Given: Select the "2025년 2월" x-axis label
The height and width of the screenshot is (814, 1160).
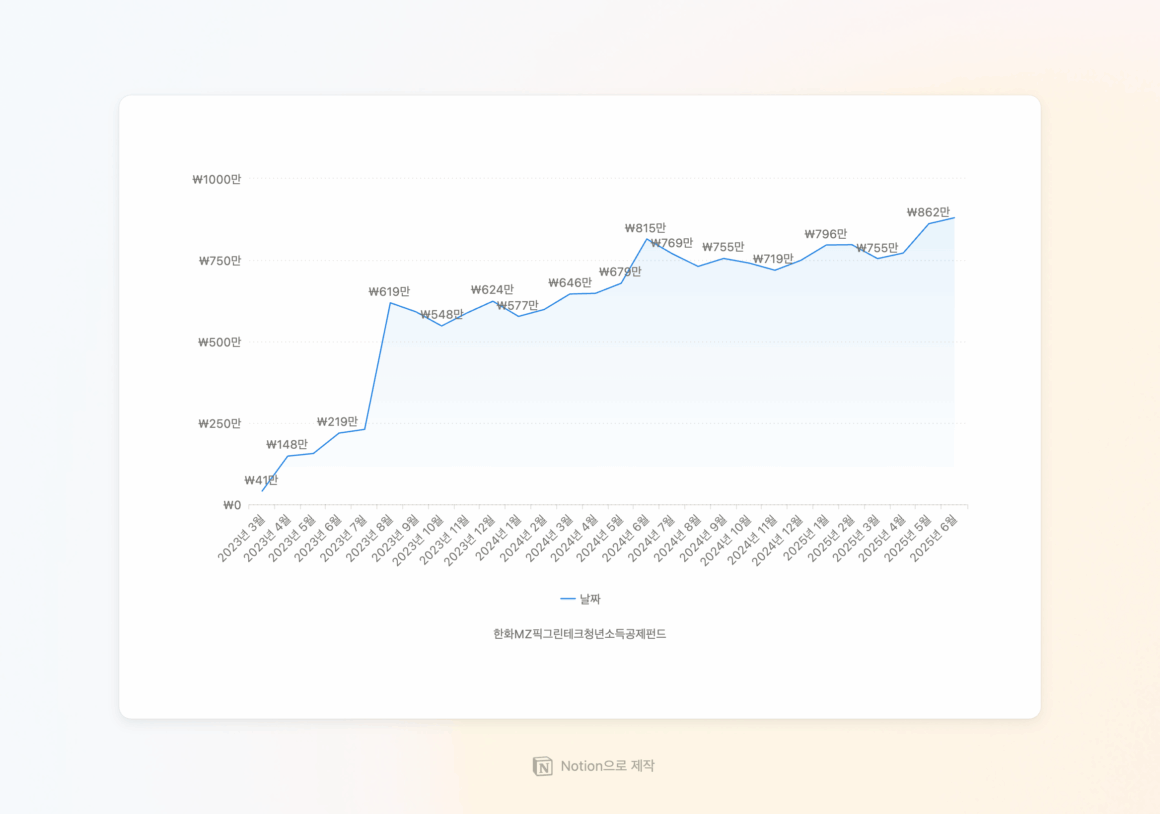Looking at the screenshot, I should (x=831, y=539).
